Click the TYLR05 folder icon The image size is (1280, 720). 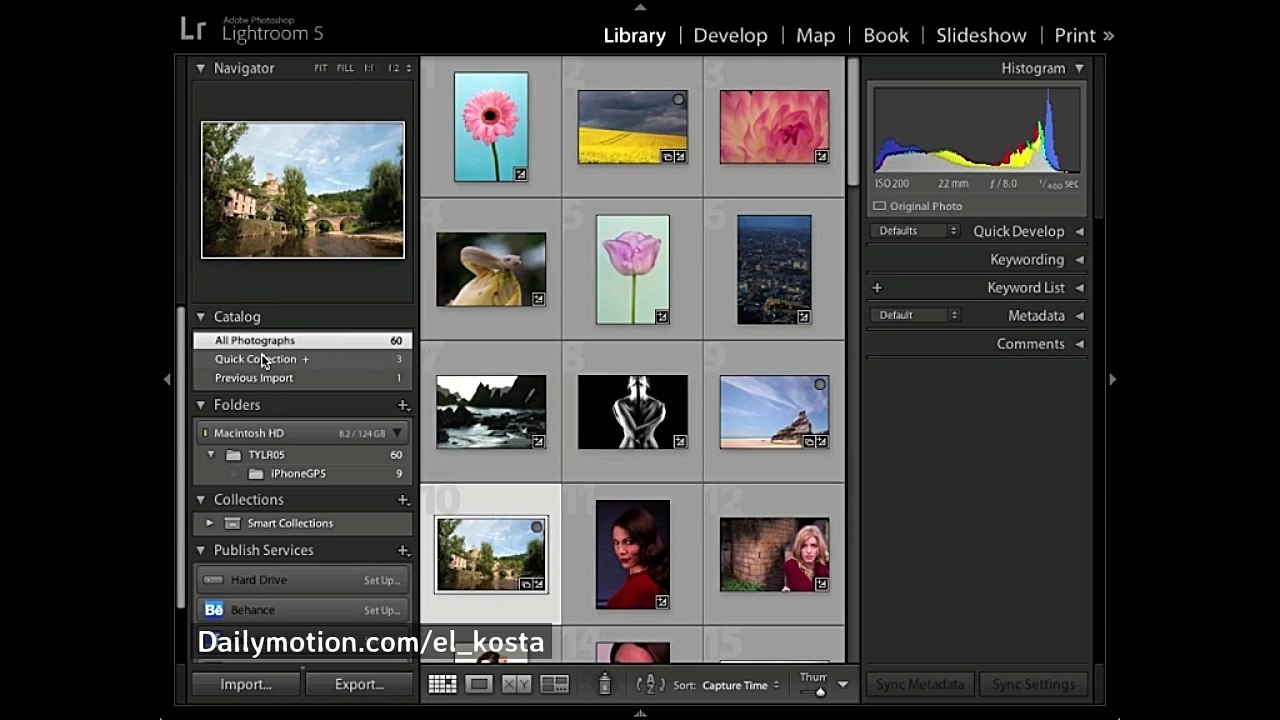[234, 455]
